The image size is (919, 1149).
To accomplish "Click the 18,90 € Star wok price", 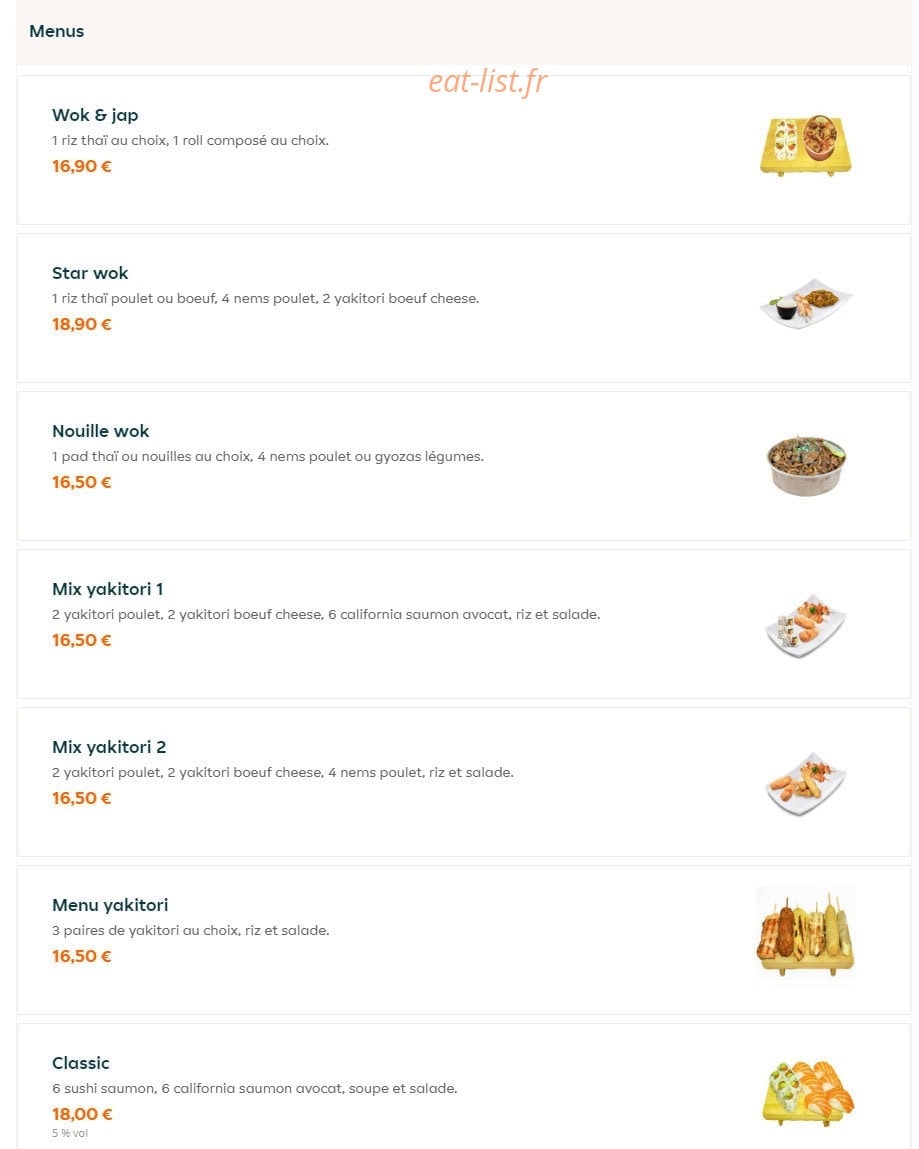I will 81,324.
